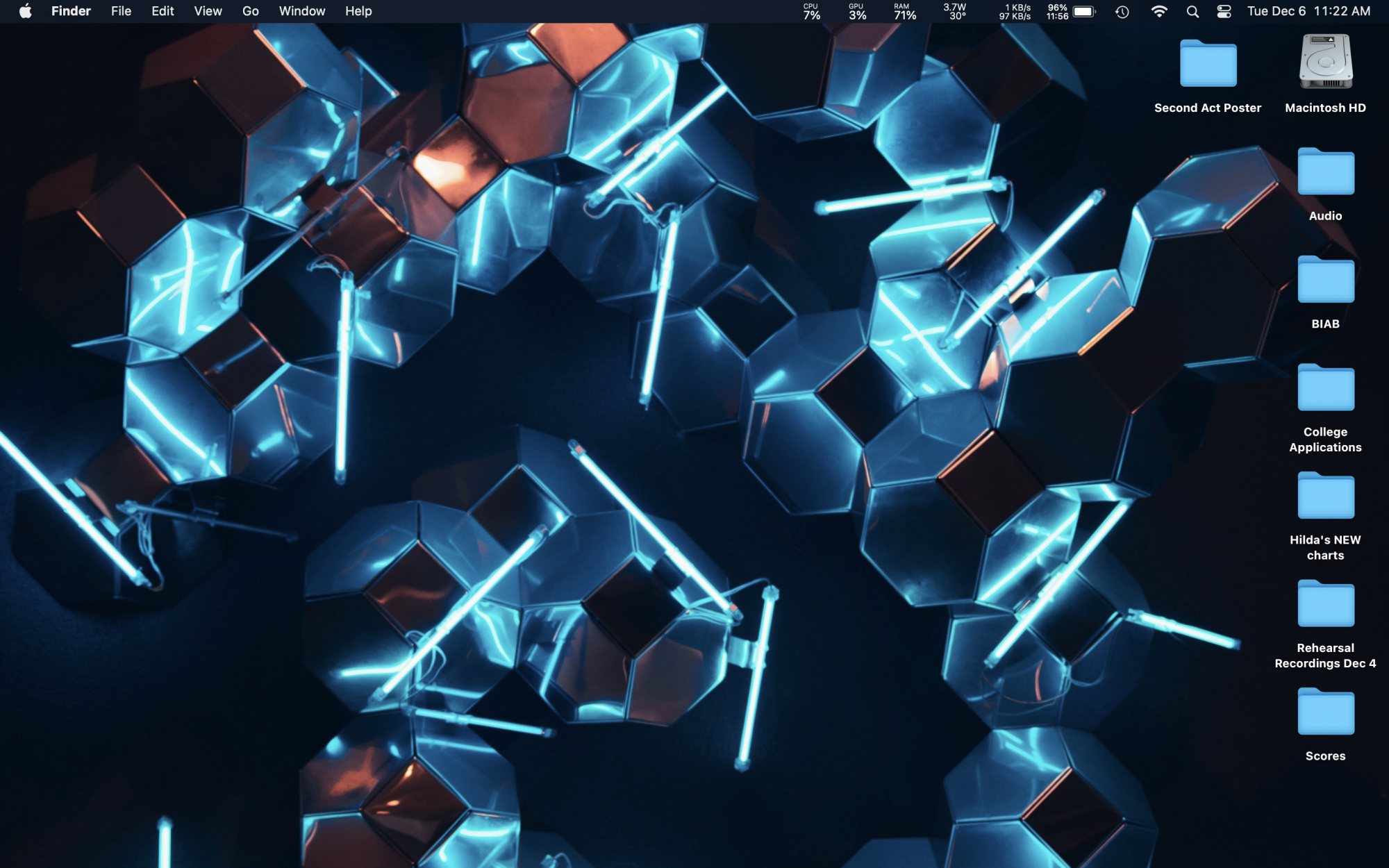1389x868 pixels.
Task: Select the Audio folder
Action: tap(1325, 172)
